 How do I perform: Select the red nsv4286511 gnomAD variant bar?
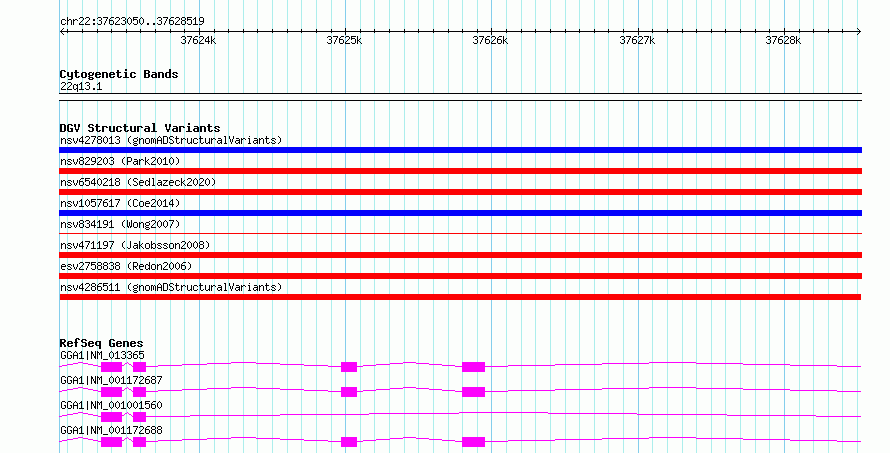[x=460, y=297]
